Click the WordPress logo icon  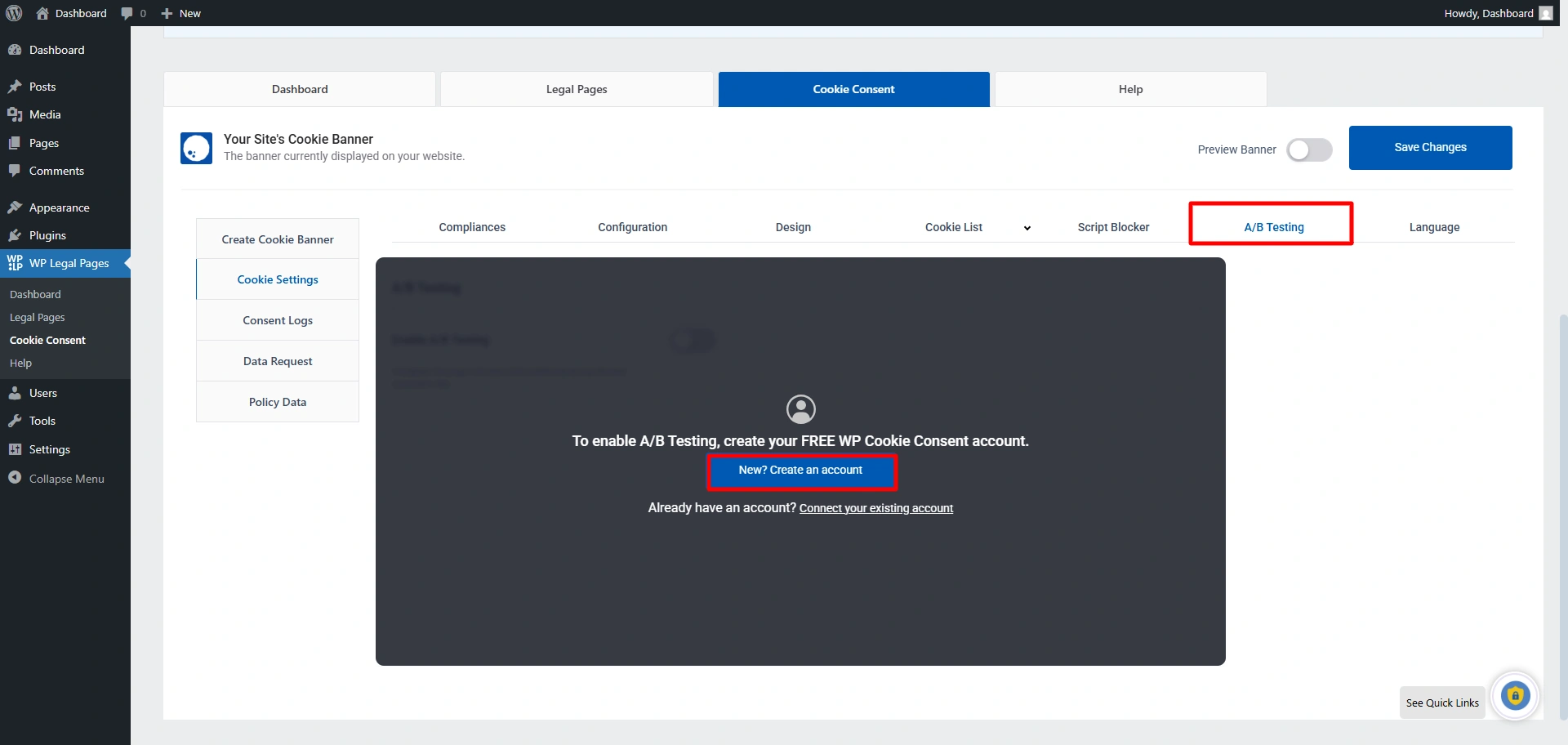tap(14, 13)
